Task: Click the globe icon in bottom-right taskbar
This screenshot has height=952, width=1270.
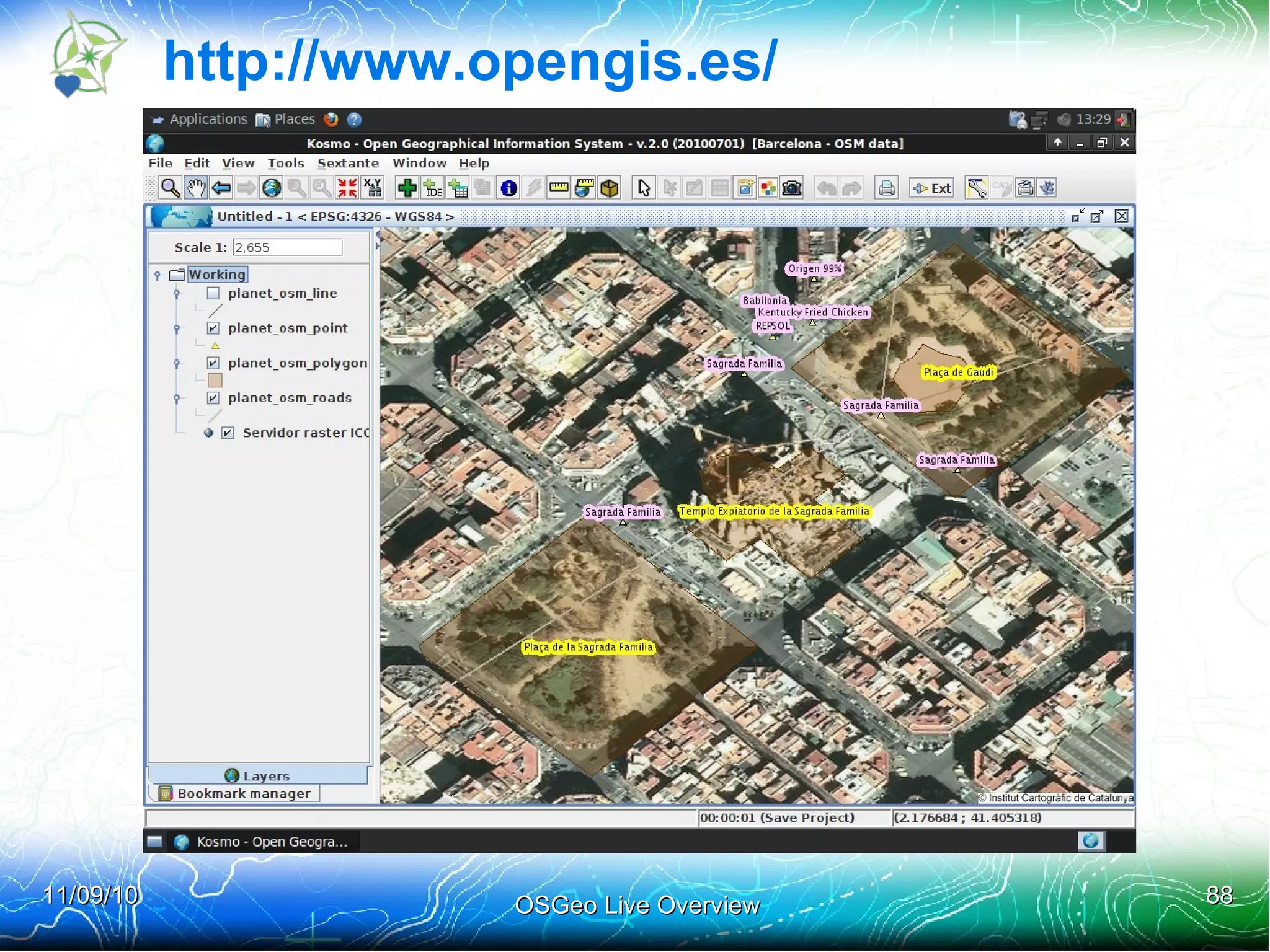Action: 1091,841
